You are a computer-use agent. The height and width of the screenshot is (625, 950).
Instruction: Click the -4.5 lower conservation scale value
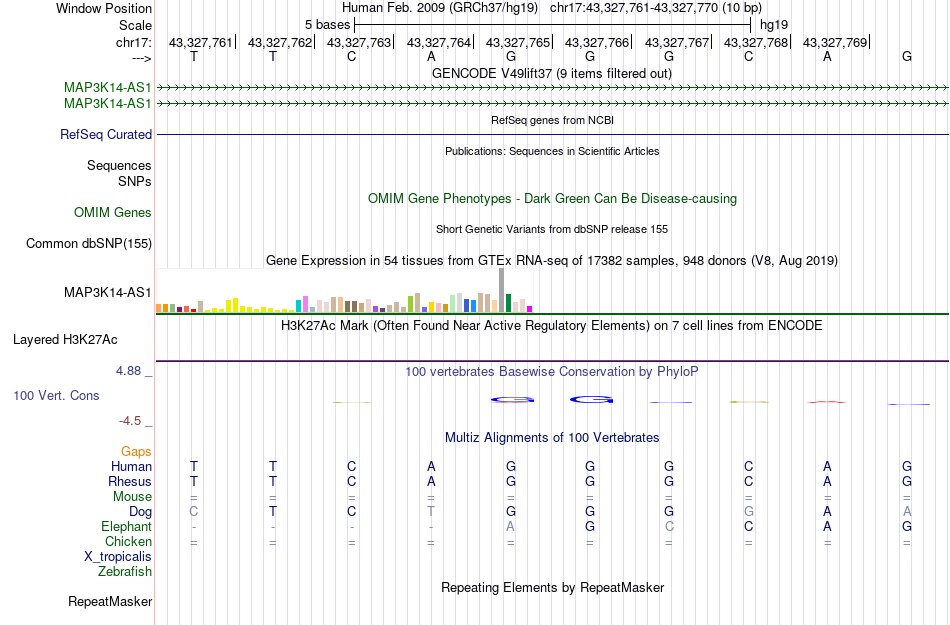point(130,421)
